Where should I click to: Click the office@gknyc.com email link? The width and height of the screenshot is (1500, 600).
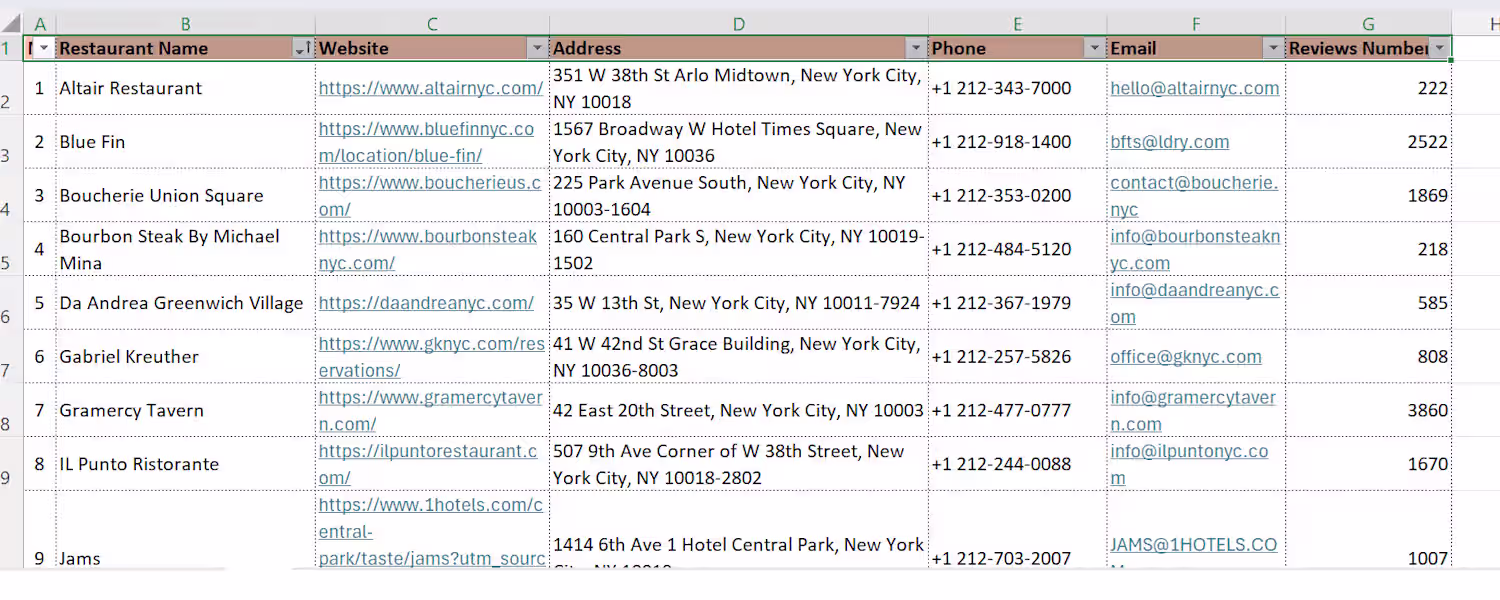coord(1186,357)
